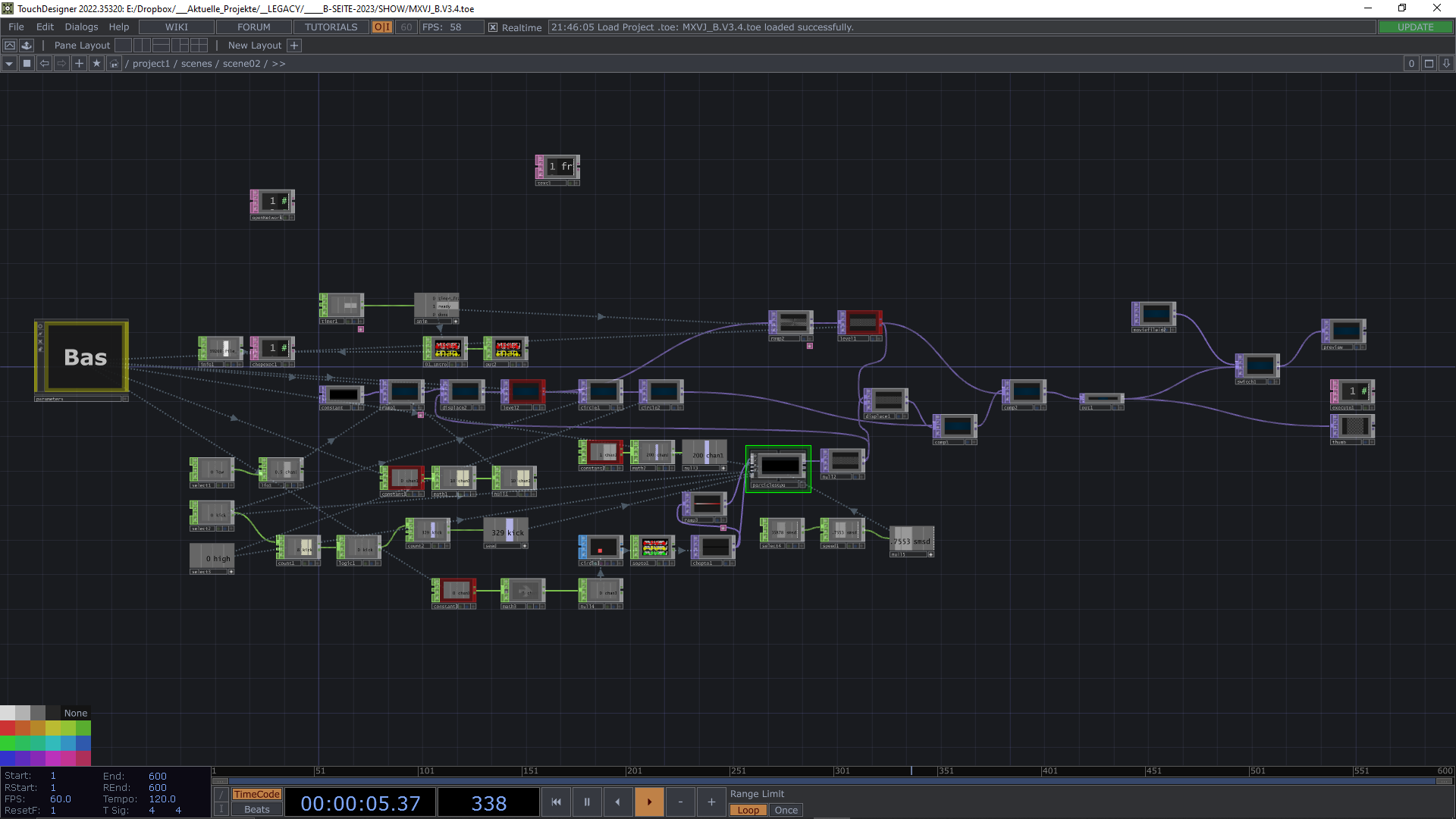Toggle the O|I power button
Viewport: 1456px width, 819px height.
(x=382, y=27)
